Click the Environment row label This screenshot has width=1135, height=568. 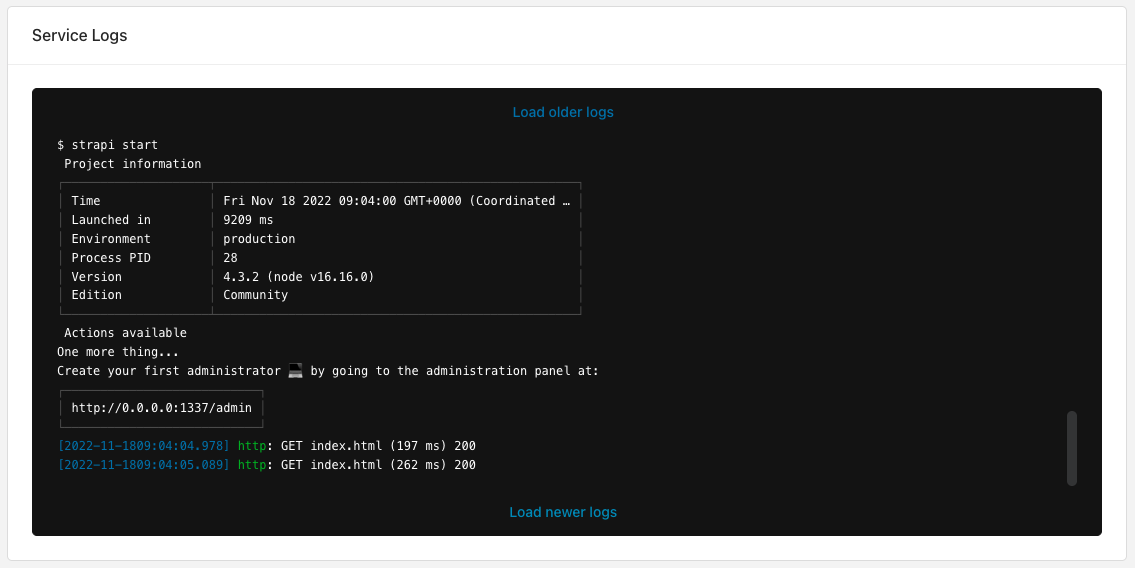111,239
